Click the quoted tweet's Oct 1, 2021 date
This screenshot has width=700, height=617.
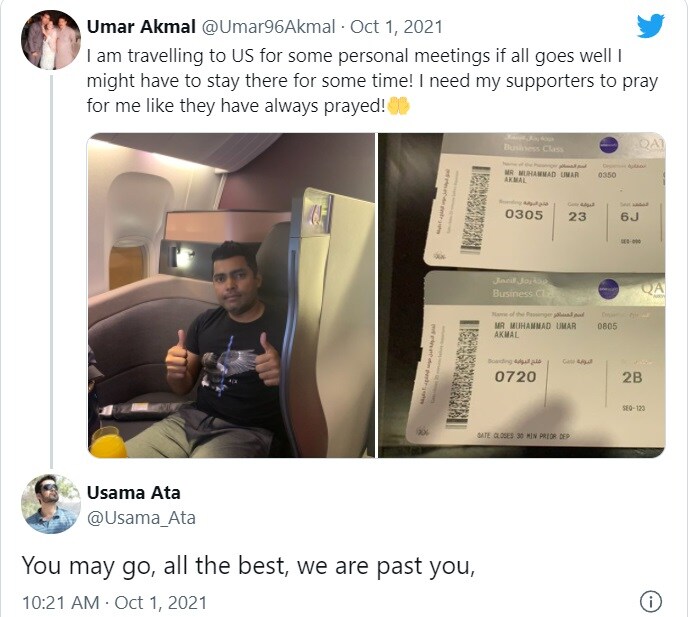point(396,27)
